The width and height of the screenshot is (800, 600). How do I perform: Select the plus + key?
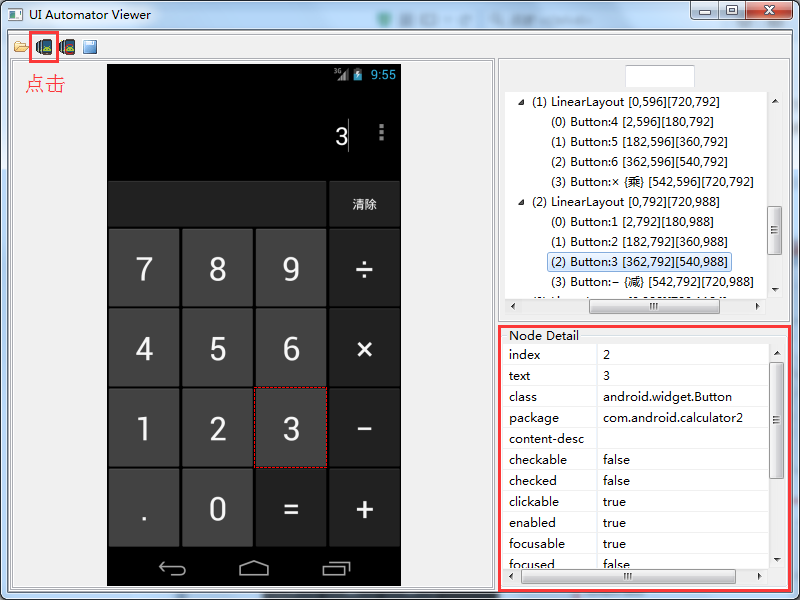pyautogui.click(x=364, y=508)
